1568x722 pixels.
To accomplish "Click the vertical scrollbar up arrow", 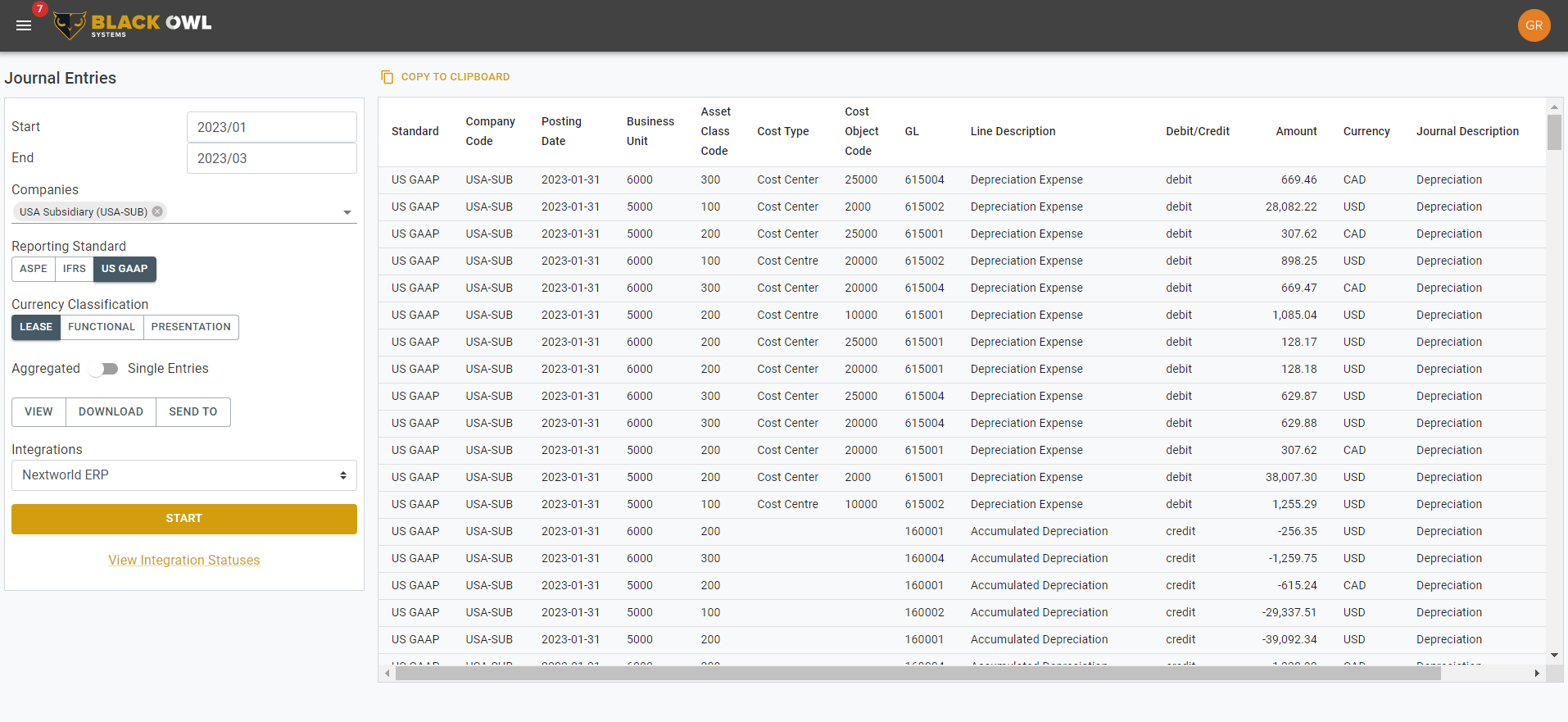I will [x=1554, y=107].
